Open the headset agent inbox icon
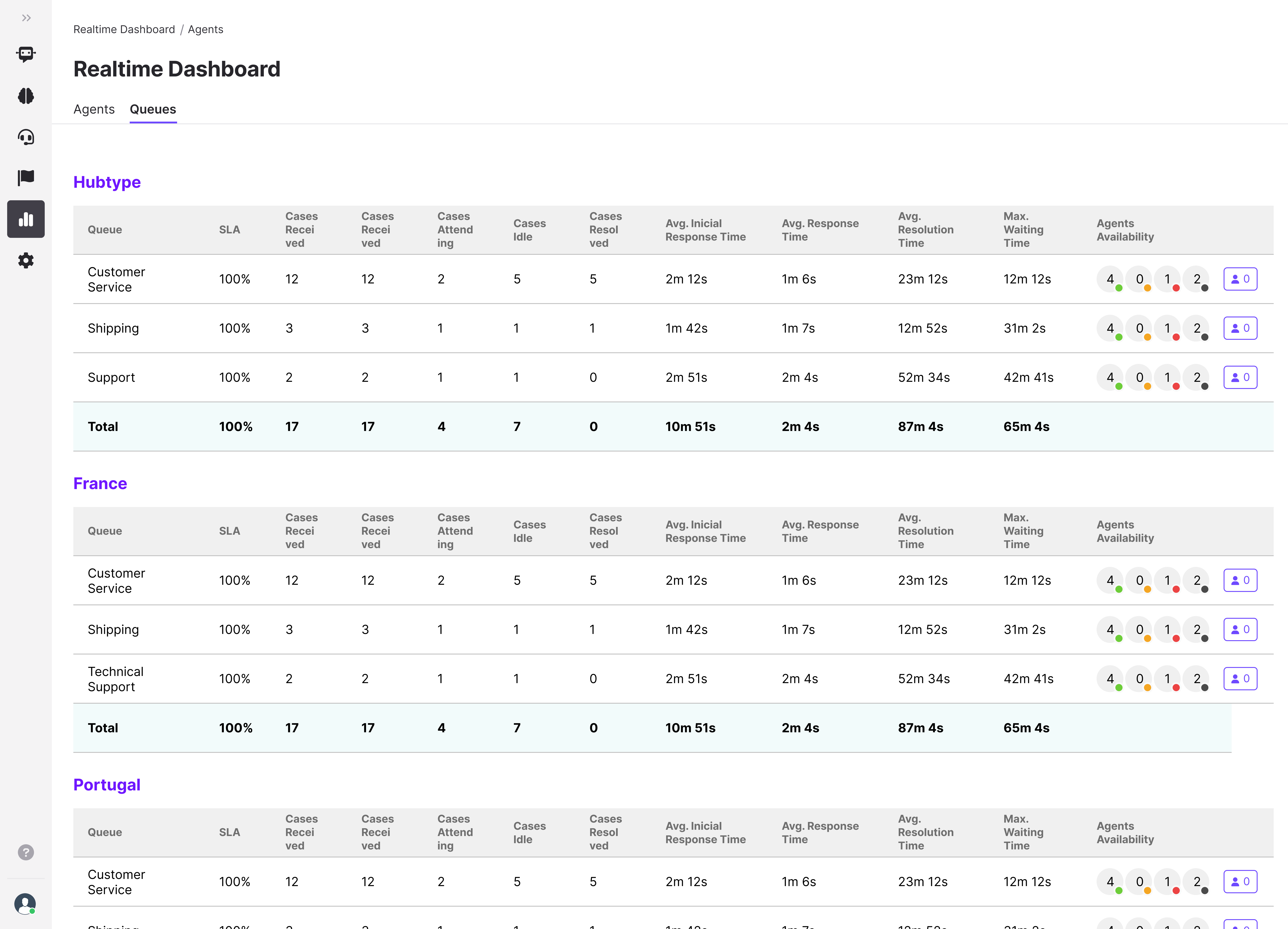 click(26, 137)
